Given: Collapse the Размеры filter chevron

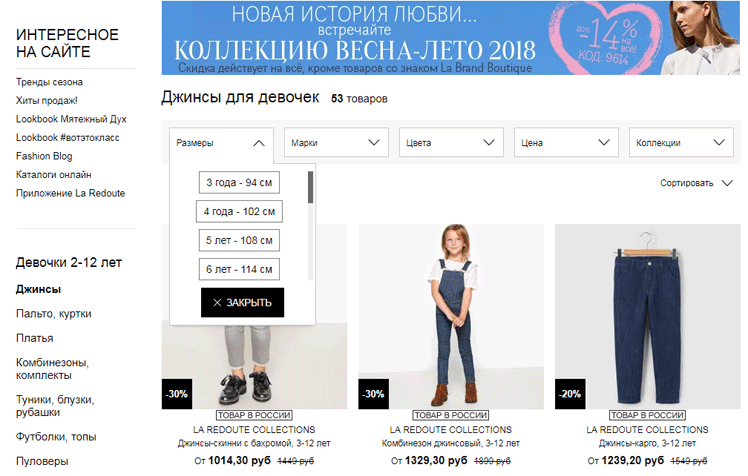Looking at the screenshot, I should coord(259,143).
